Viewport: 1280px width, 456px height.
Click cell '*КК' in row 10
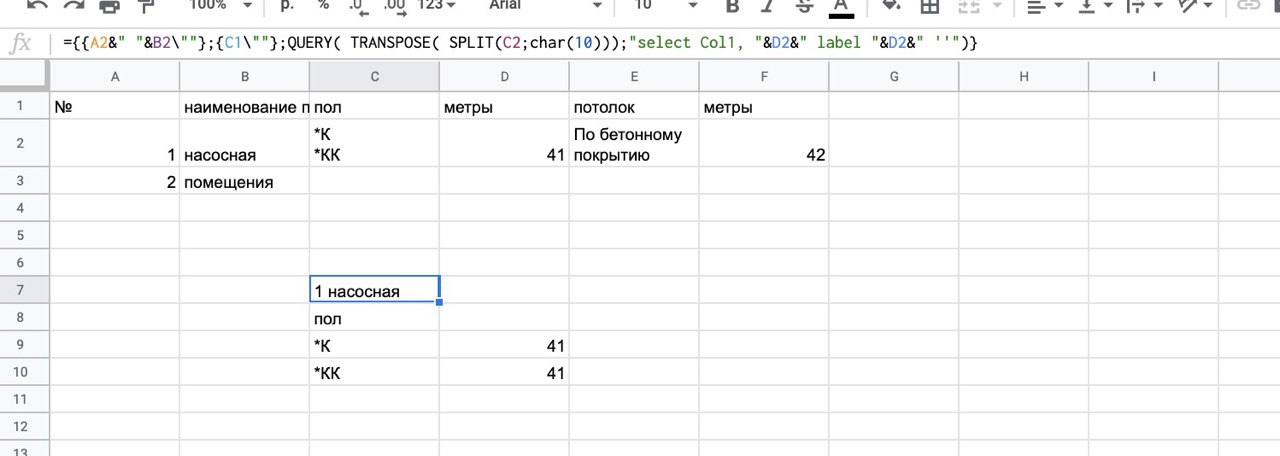pyautogui.click(x=374, y=373)
